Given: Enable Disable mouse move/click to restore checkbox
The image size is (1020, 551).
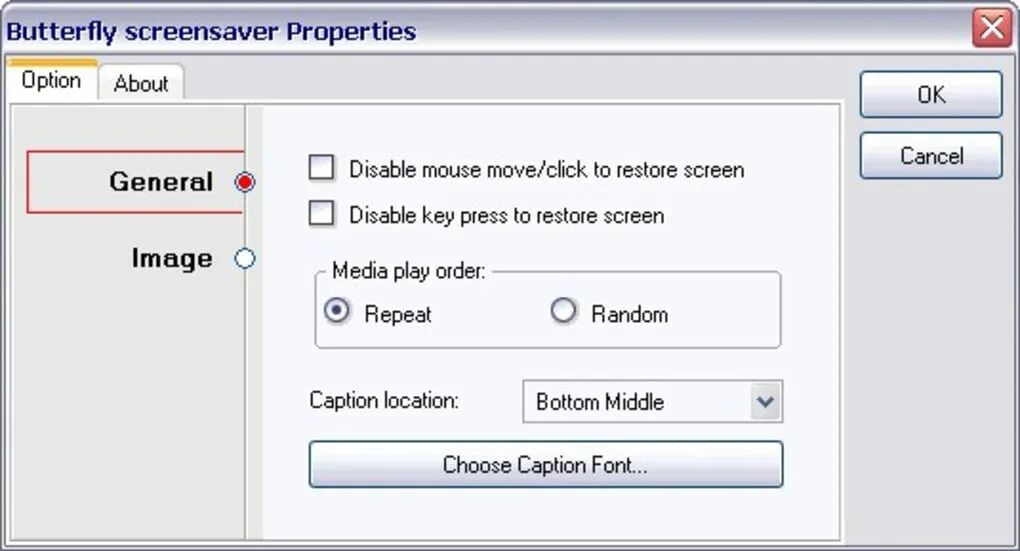Looking at the screenshot, I should [321, 168].
